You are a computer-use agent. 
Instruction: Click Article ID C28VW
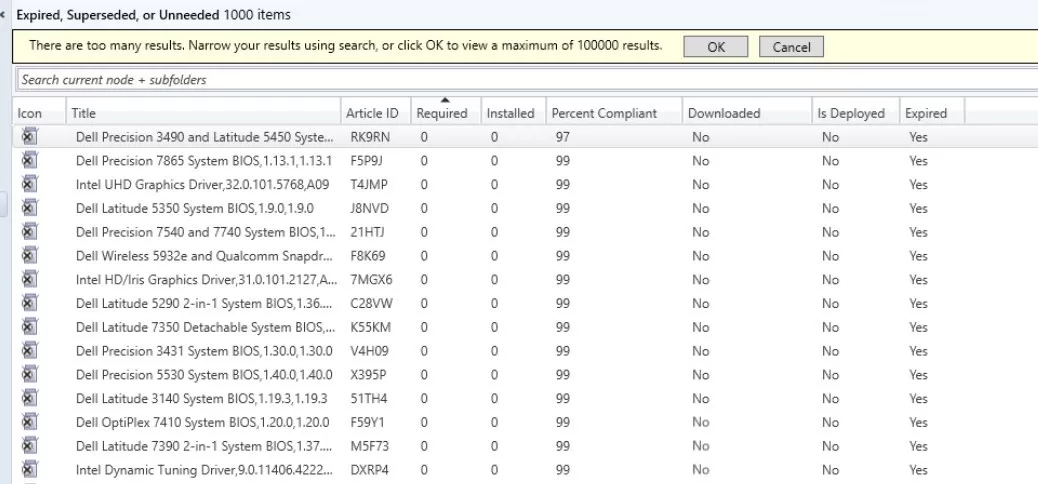pyautogui.click(x=371, y=304)
